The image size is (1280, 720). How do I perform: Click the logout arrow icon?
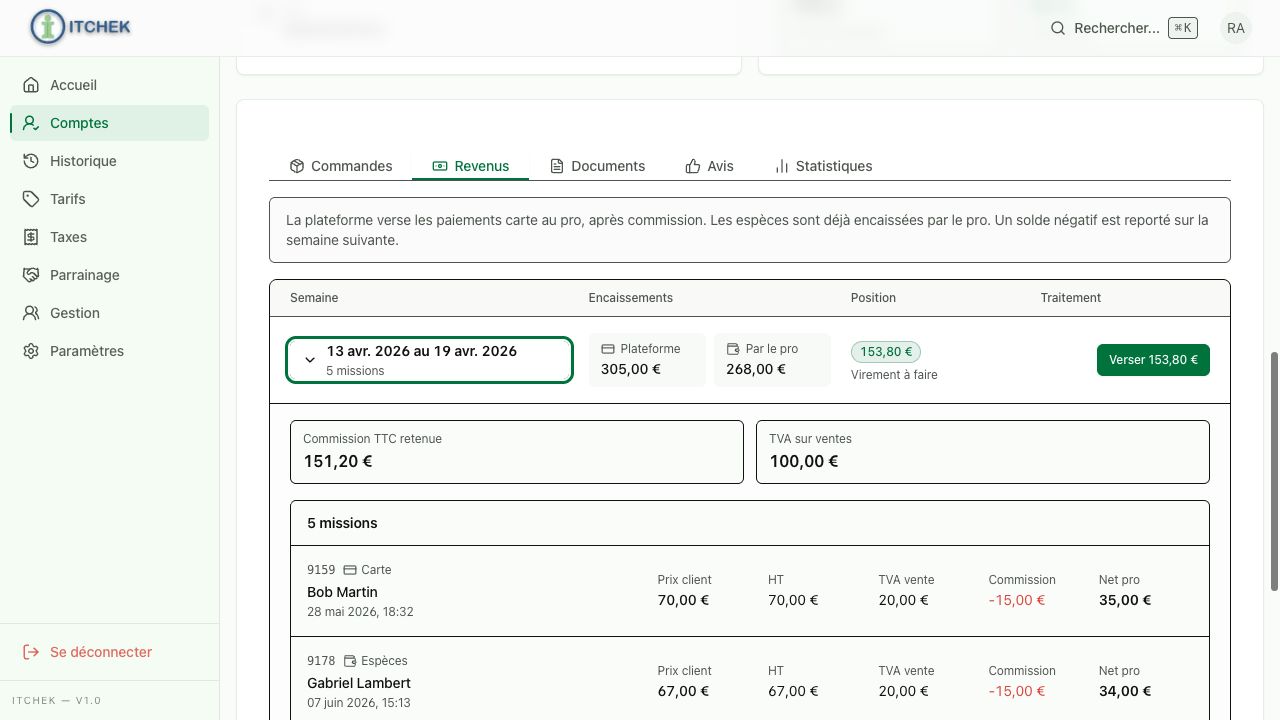point(31,652)
